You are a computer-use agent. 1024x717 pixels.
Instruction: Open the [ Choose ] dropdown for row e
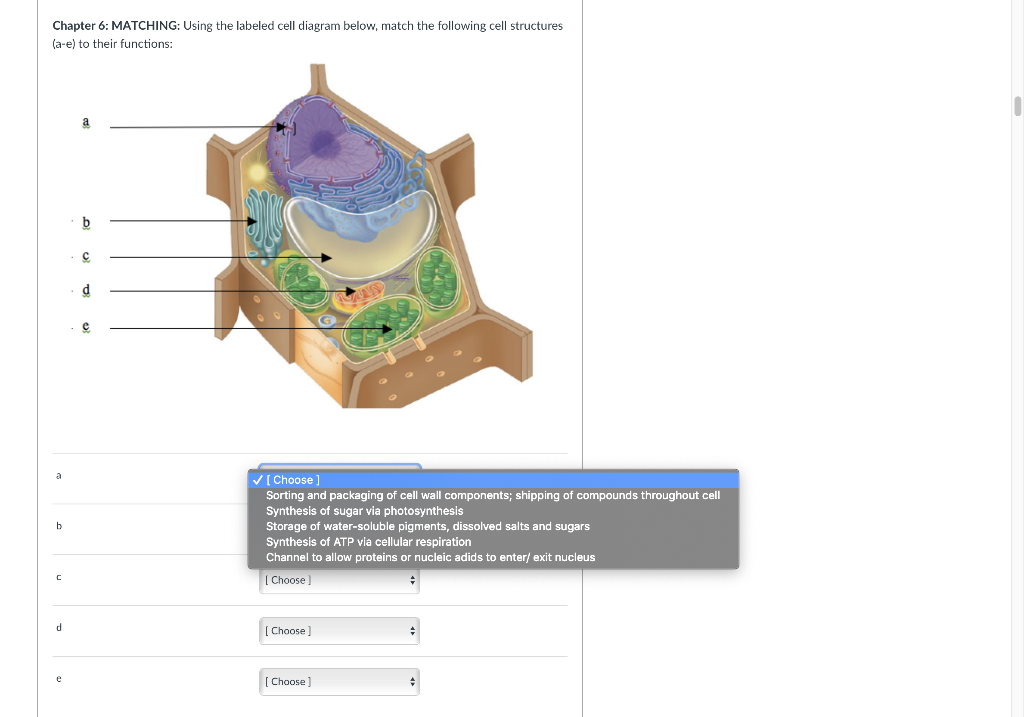click(x=339, y=681)
